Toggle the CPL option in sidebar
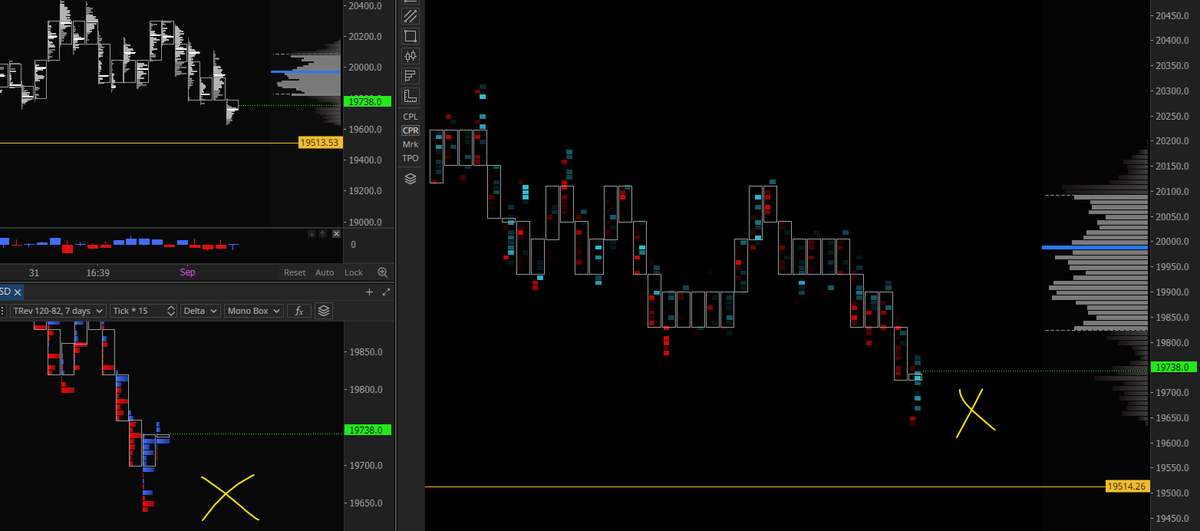The image size is (1200, 531). (410, 116)
